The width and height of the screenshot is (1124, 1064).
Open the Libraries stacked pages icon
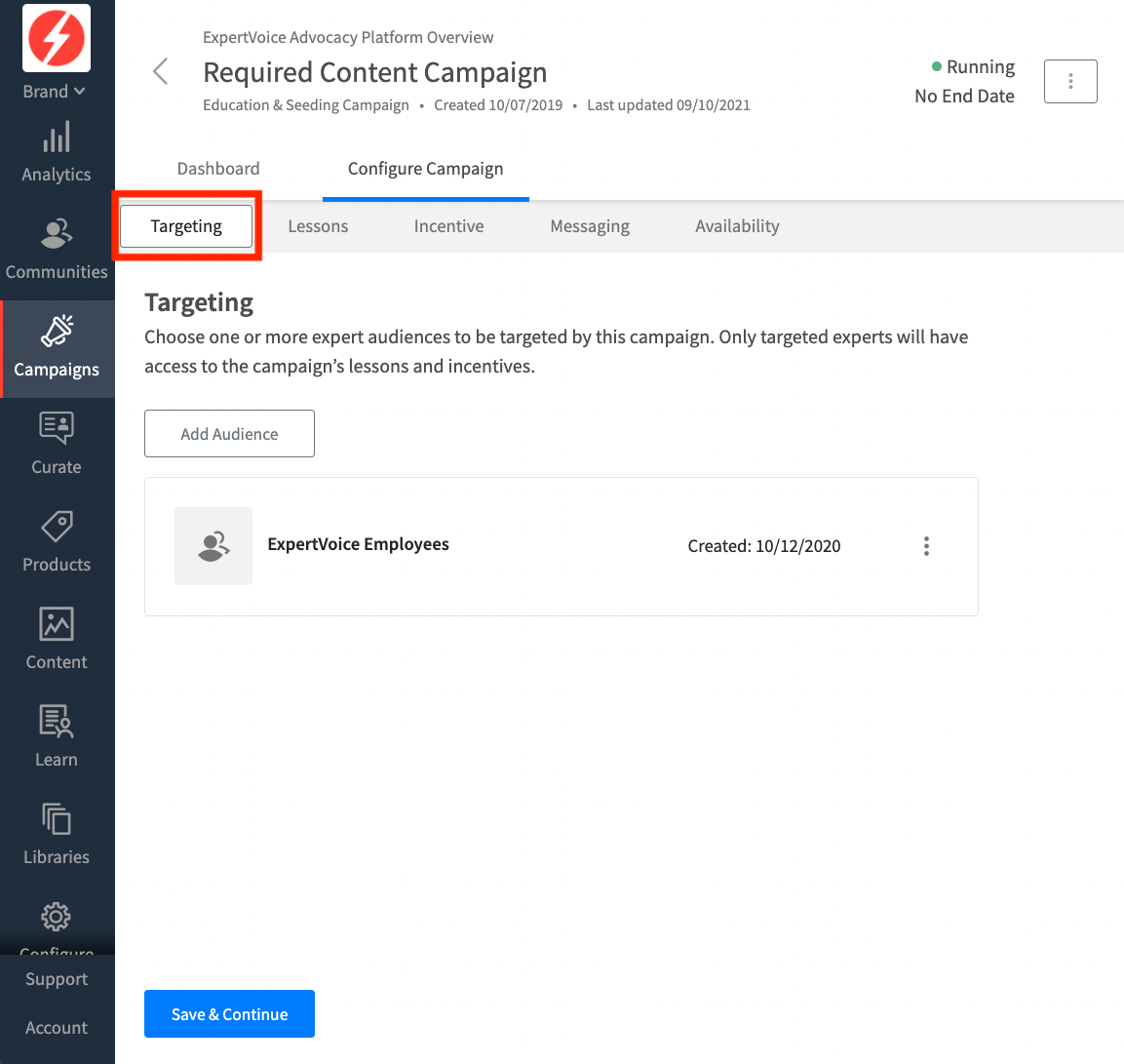click(57, 818)
